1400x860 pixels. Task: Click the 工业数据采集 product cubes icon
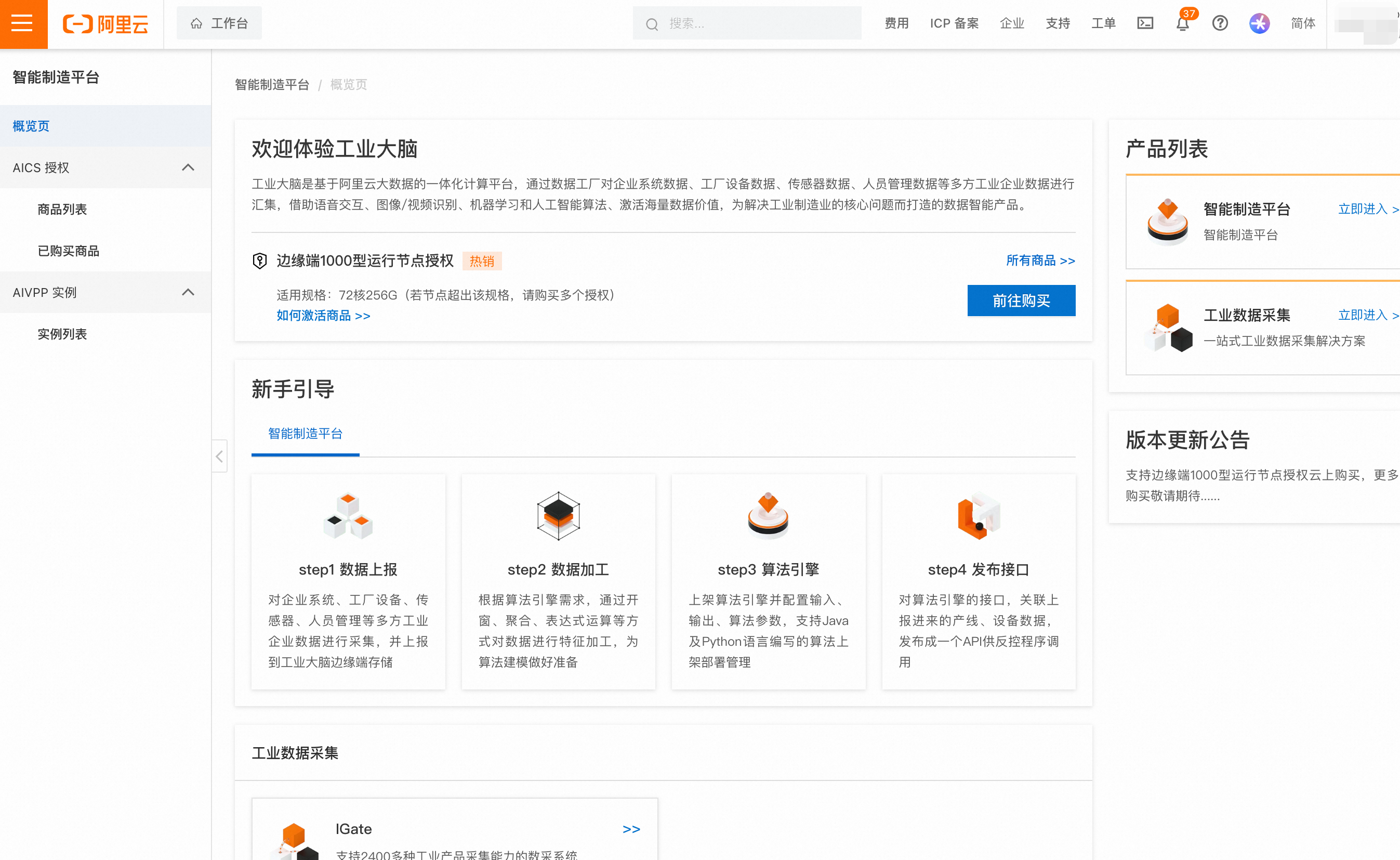[x=1168, y=328]
